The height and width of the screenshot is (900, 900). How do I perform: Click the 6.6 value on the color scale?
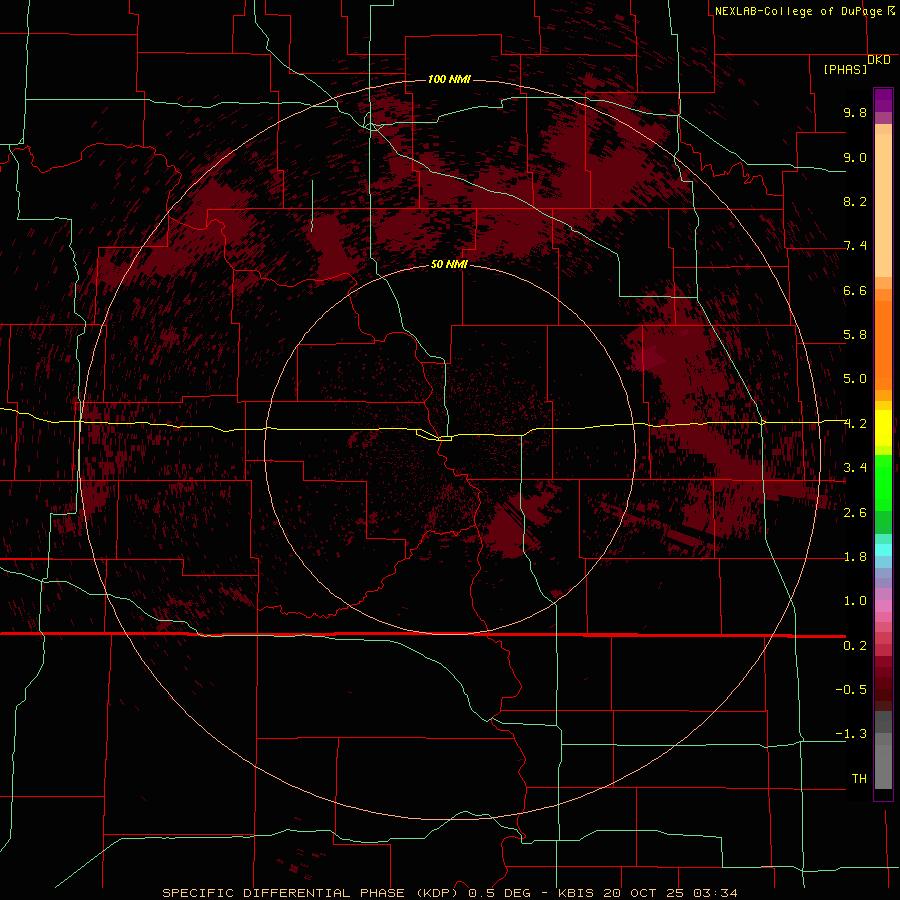click(x=855, y=290)
